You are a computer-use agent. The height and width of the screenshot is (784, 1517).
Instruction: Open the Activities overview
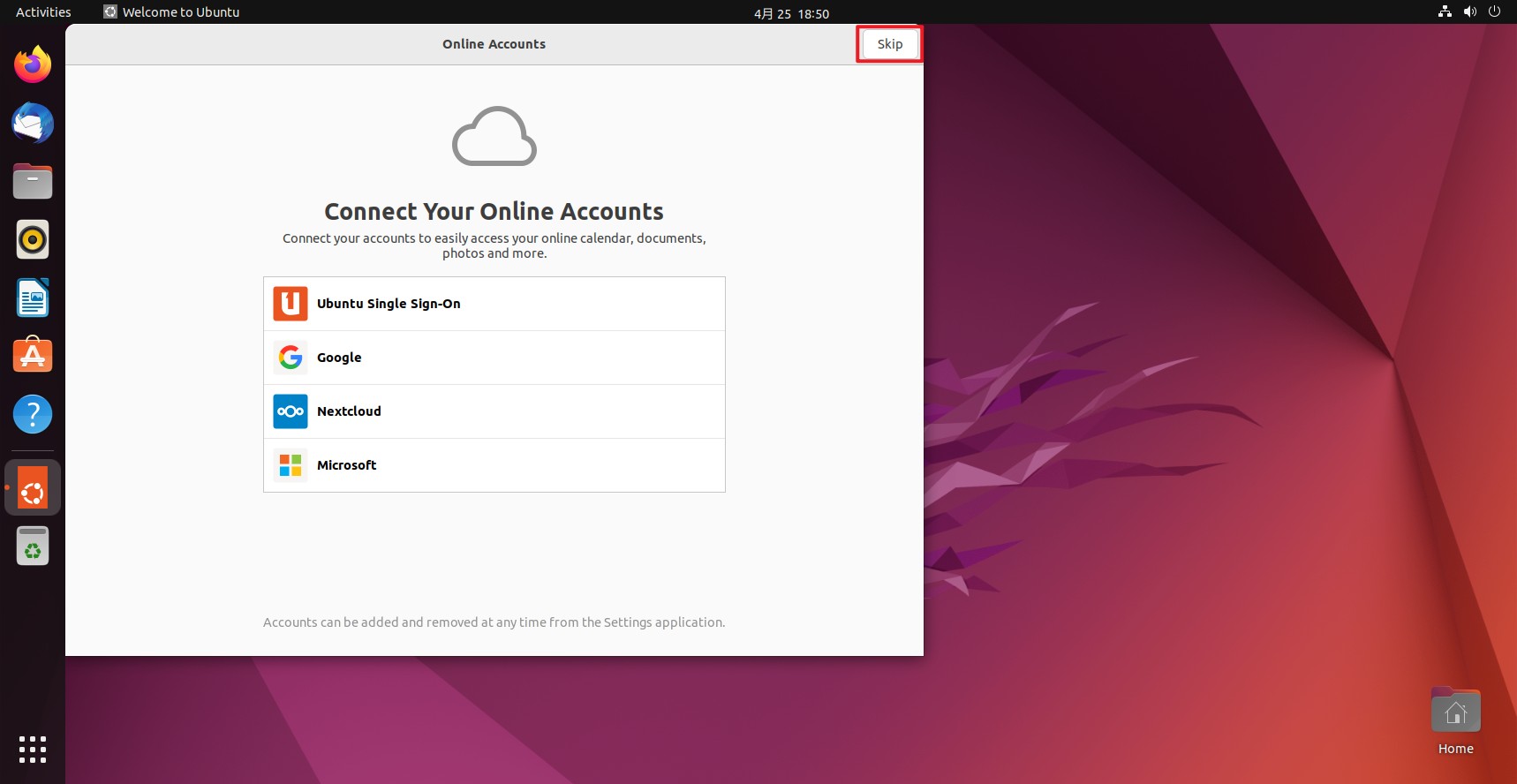[43, 12]
